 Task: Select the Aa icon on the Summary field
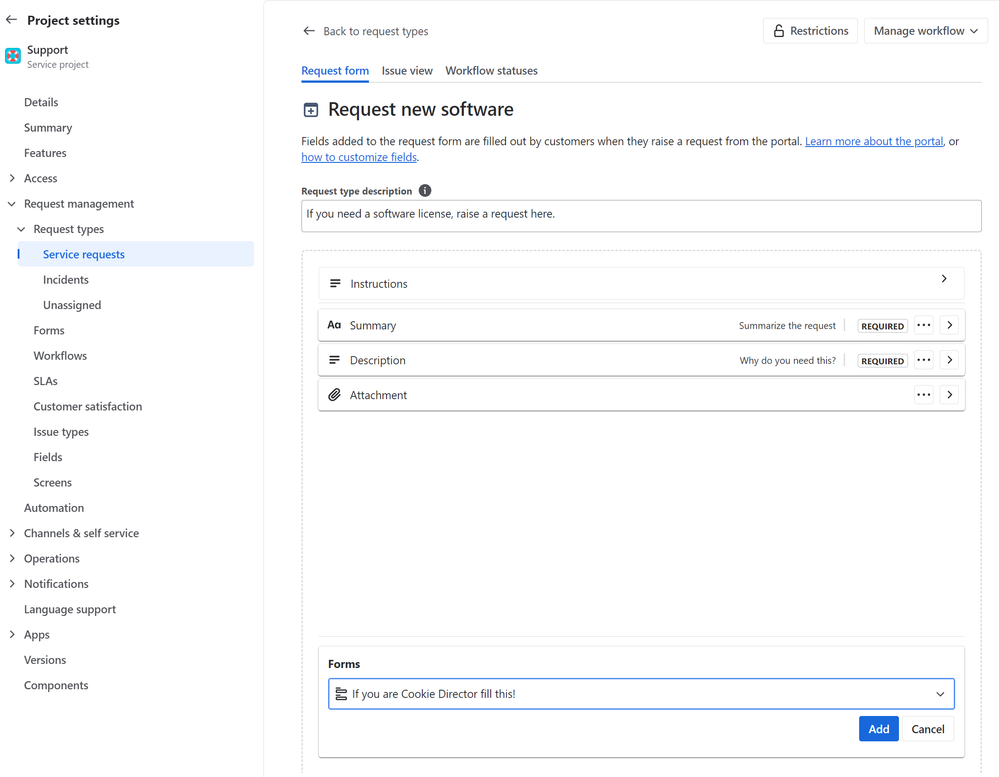[333, 324]
